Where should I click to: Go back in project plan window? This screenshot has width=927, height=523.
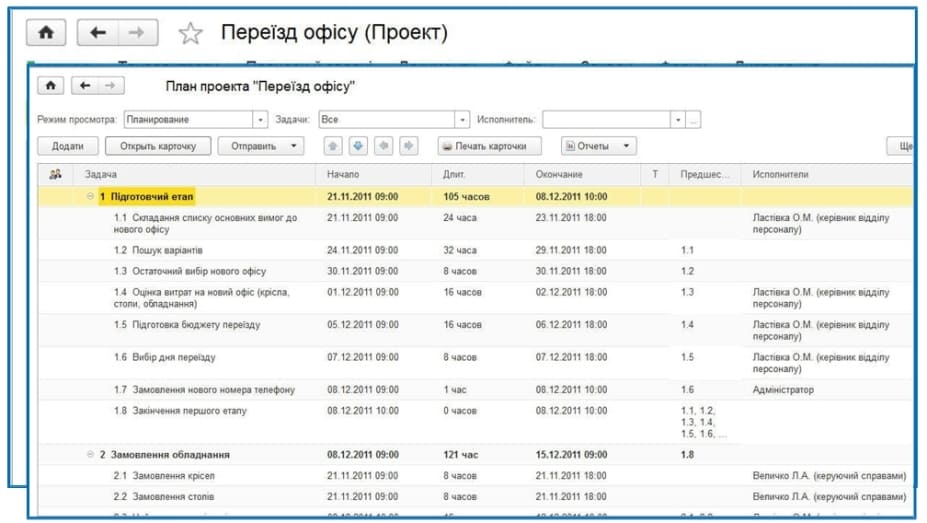tap(85, 86)
